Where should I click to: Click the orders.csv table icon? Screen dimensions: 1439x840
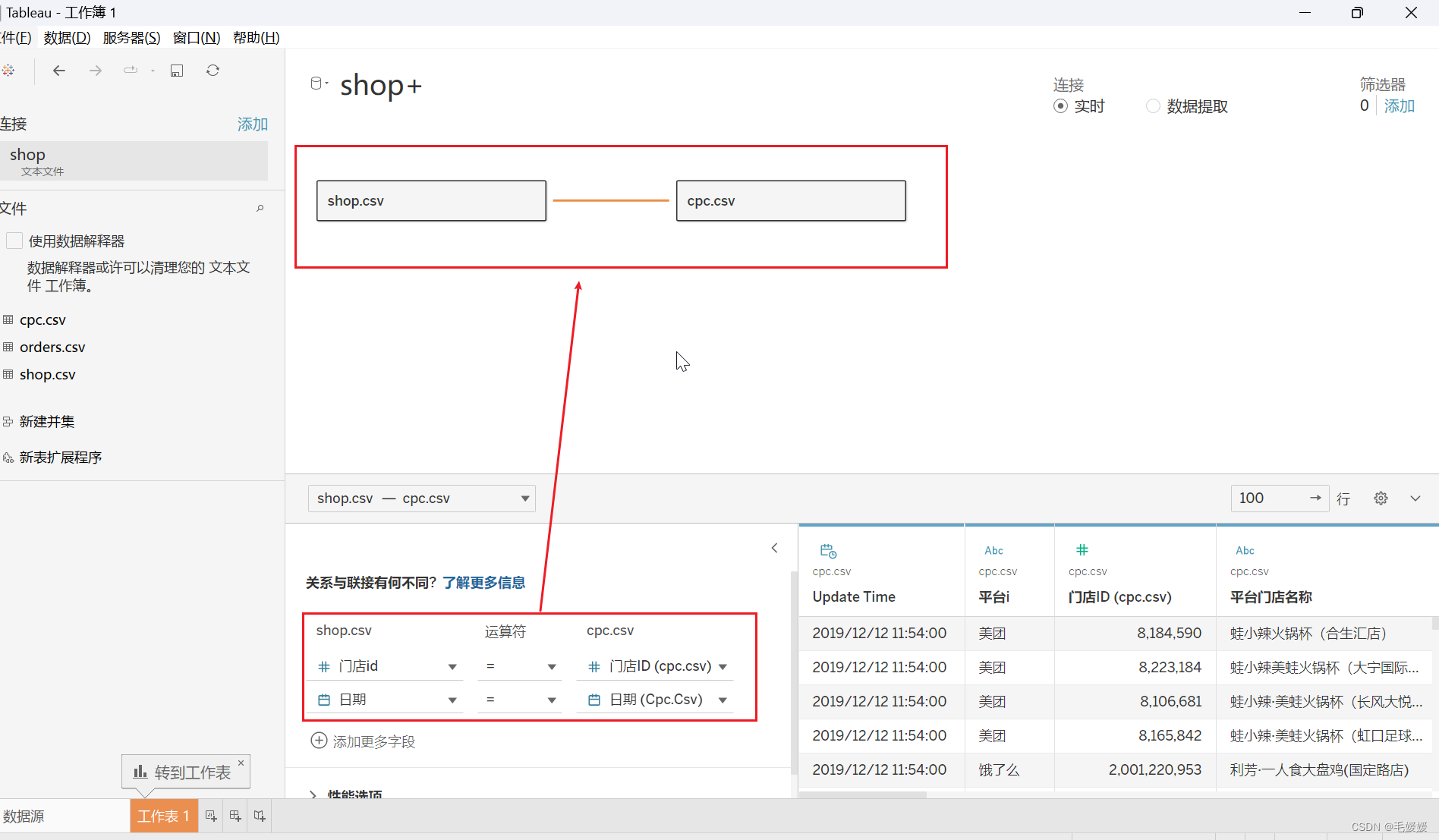click(8, 347)
